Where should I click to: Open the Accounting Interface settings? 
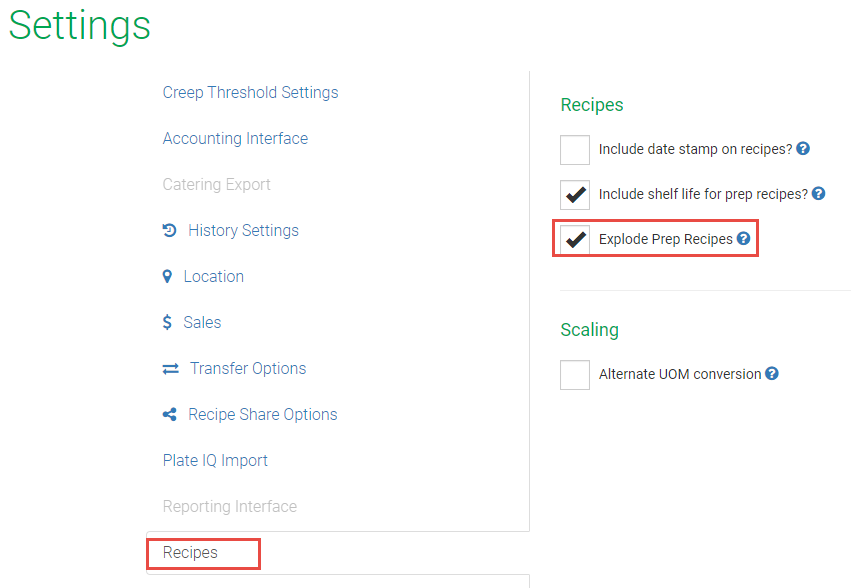[235, 138]
